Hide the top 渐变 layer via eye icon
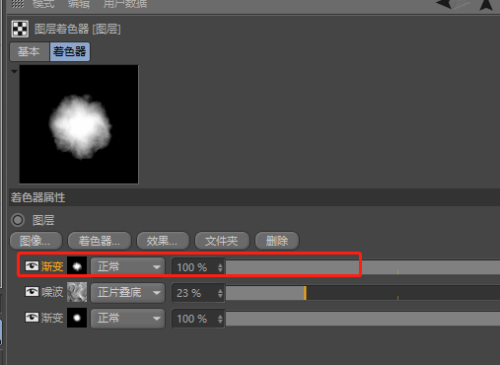 coord(32,266)
